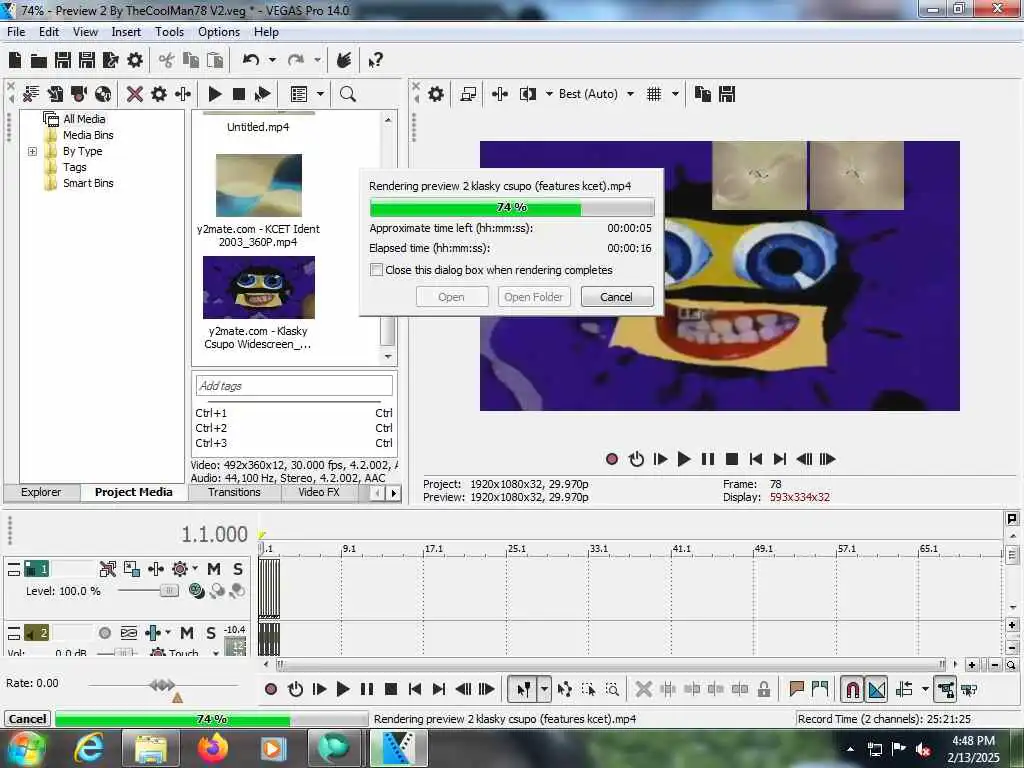Image resolution: width=1024 pixels, height=768 pixels.
Task: Click the Search media magnifier icon
Action: point(347,94)
